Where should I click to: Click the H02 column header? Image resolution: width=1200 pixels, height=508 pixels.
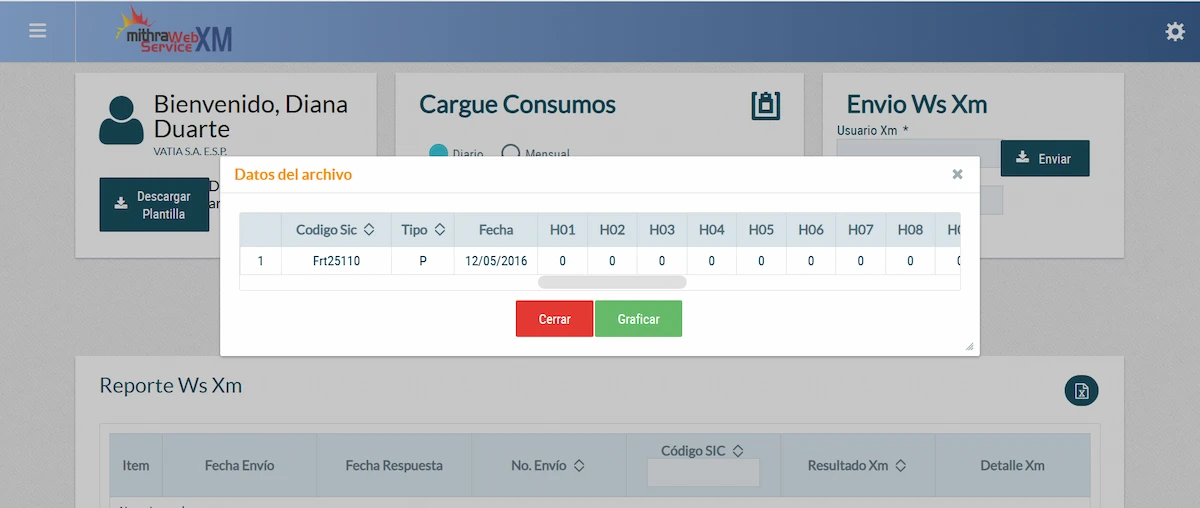tap(612, 230)
